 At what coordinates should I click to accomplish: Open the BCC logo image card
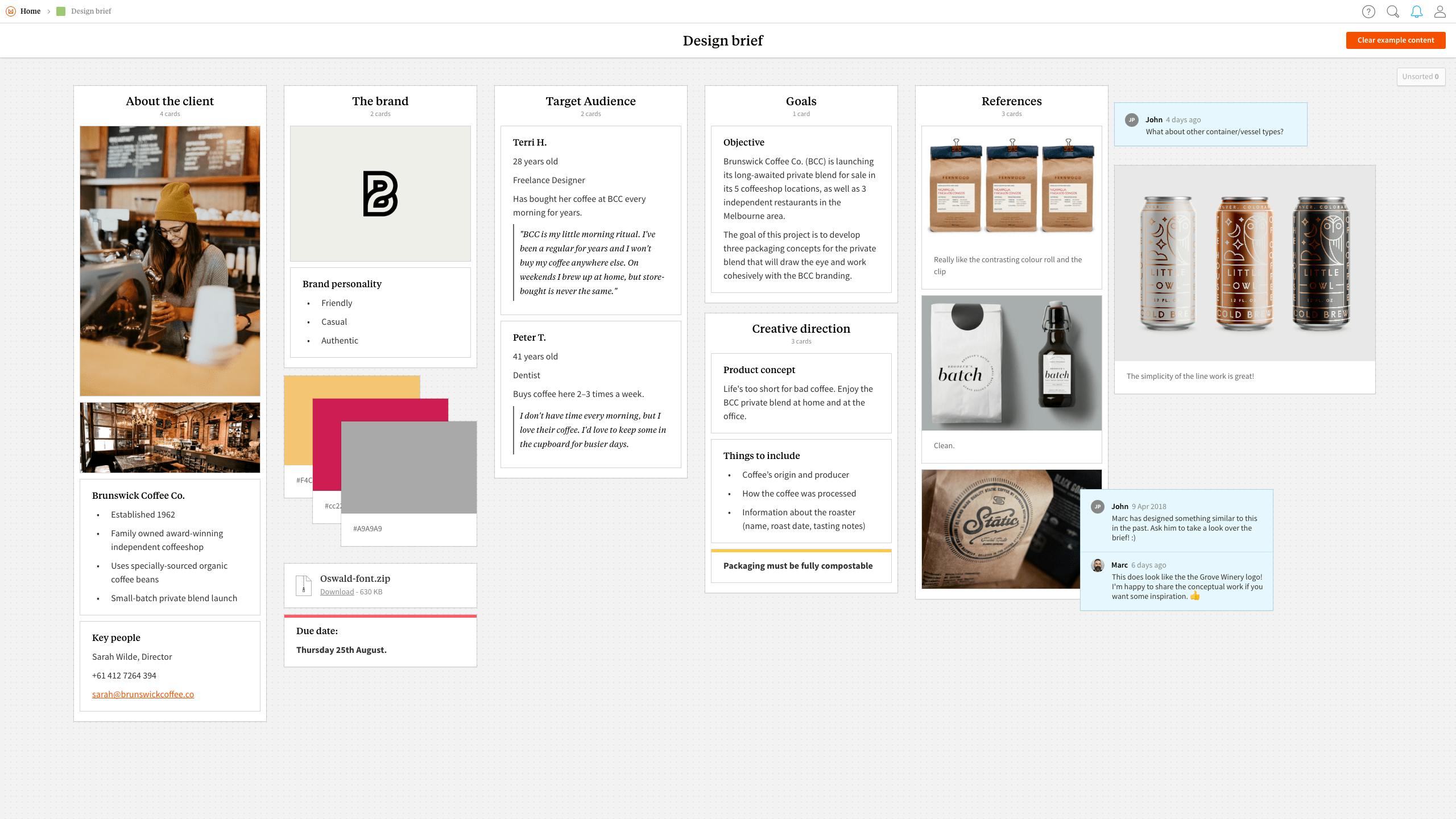pos(380,193)
